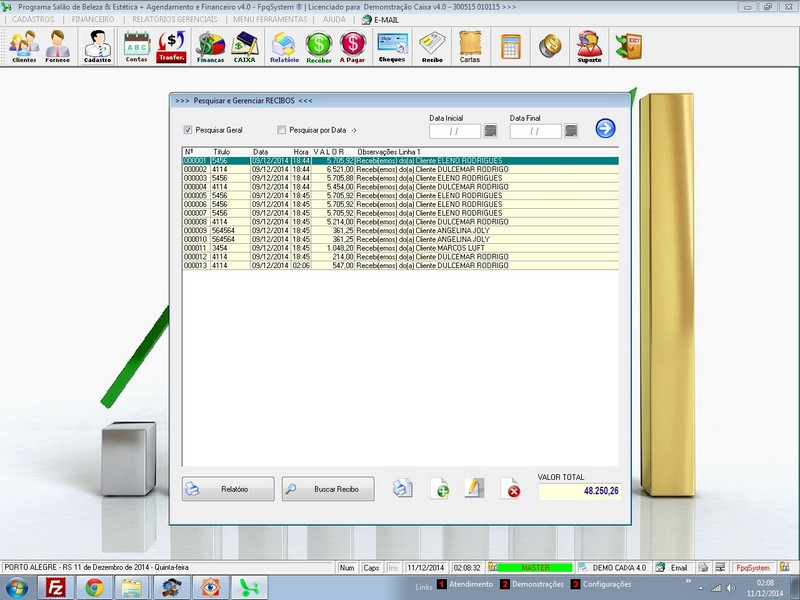Launch the calculator toolbar icon
This screenshot has height=600, width=800.
pos(511,46)
